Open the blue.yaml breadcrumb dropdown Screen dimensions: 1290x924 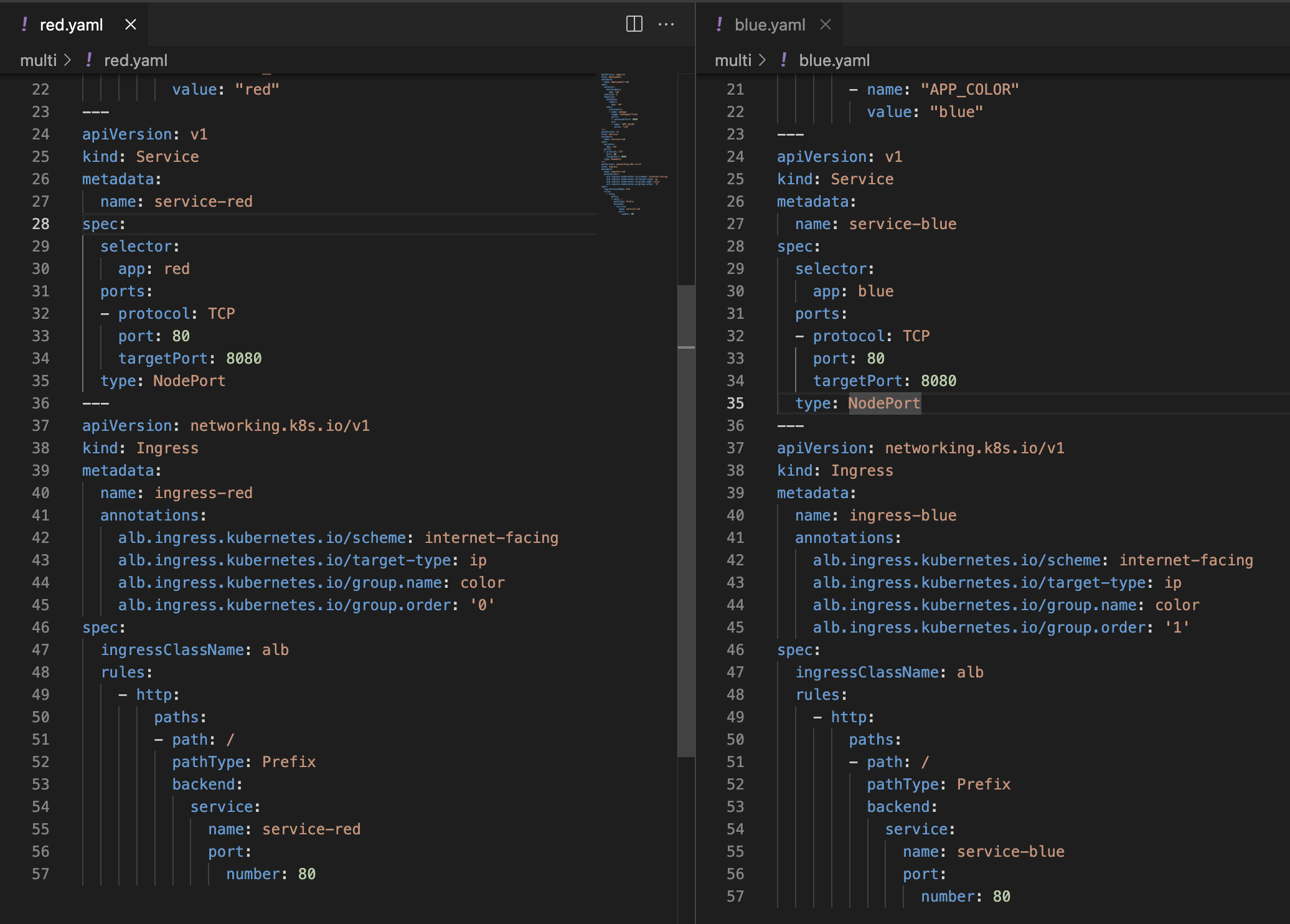834,60
